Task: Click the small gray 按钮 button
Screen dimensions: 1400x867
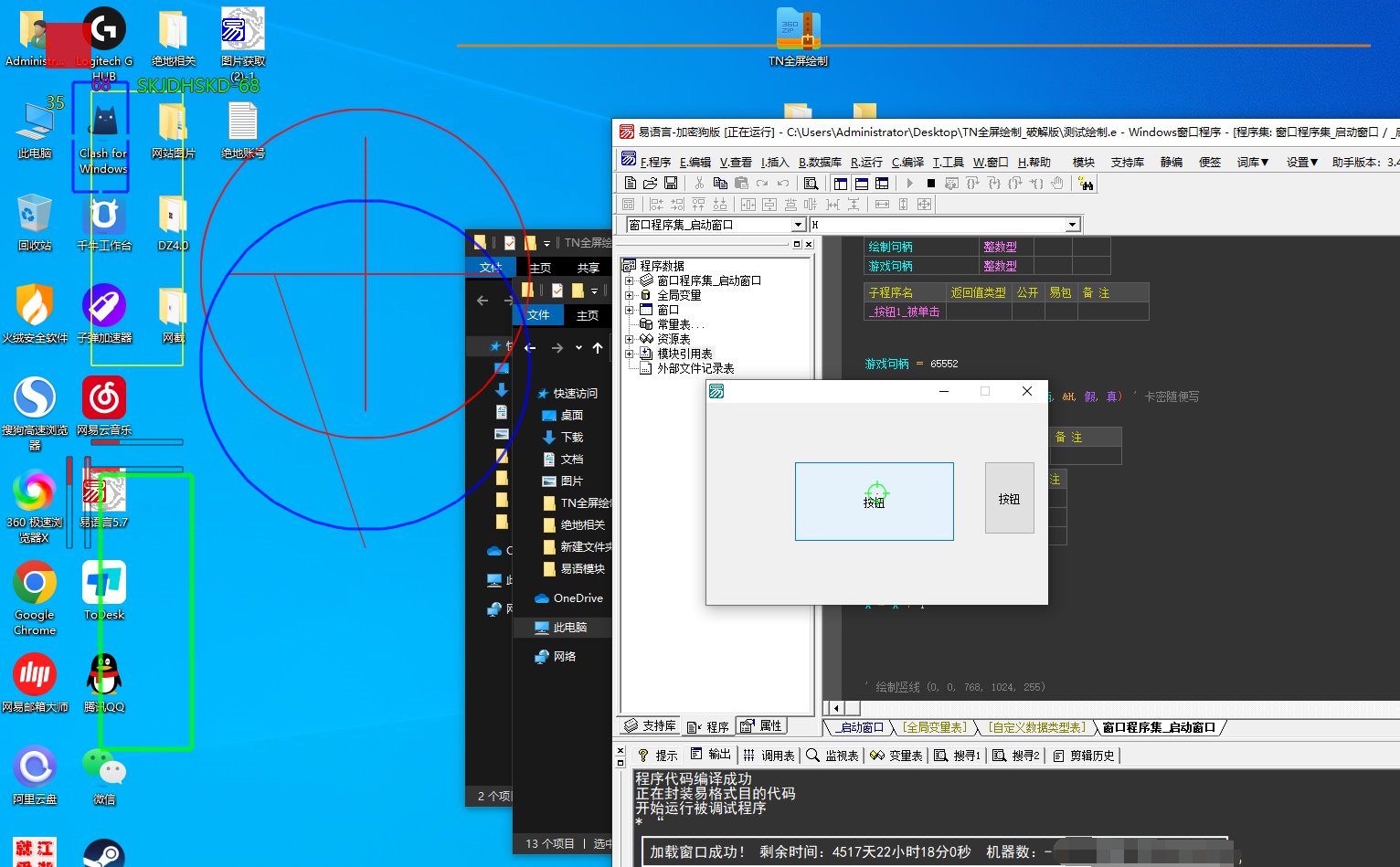Action: pyautogui.click(x=1009, y=498)
